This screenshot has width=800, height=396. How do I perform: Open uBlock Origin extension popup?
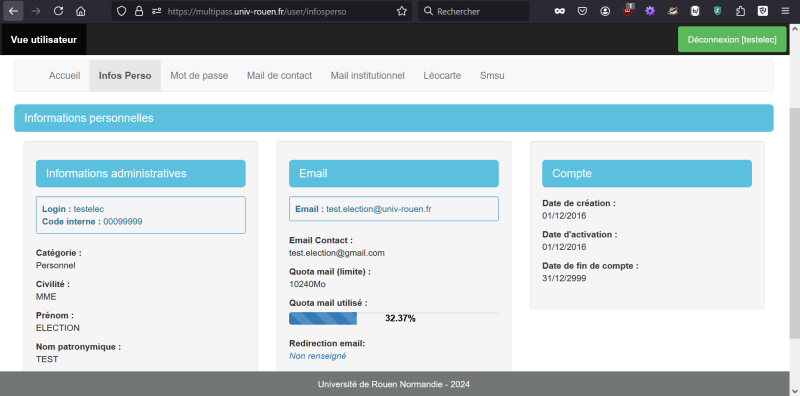tap(628, 10)
